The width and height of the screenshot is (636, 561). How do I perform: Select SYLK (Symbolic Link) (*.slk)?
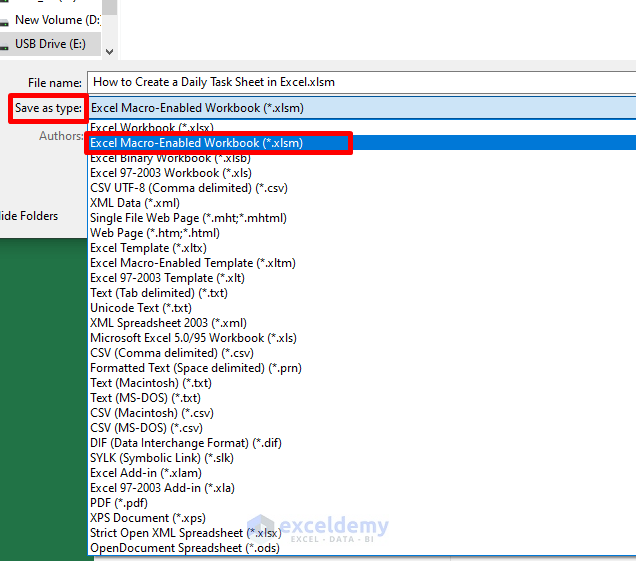(x=362, y=458)
